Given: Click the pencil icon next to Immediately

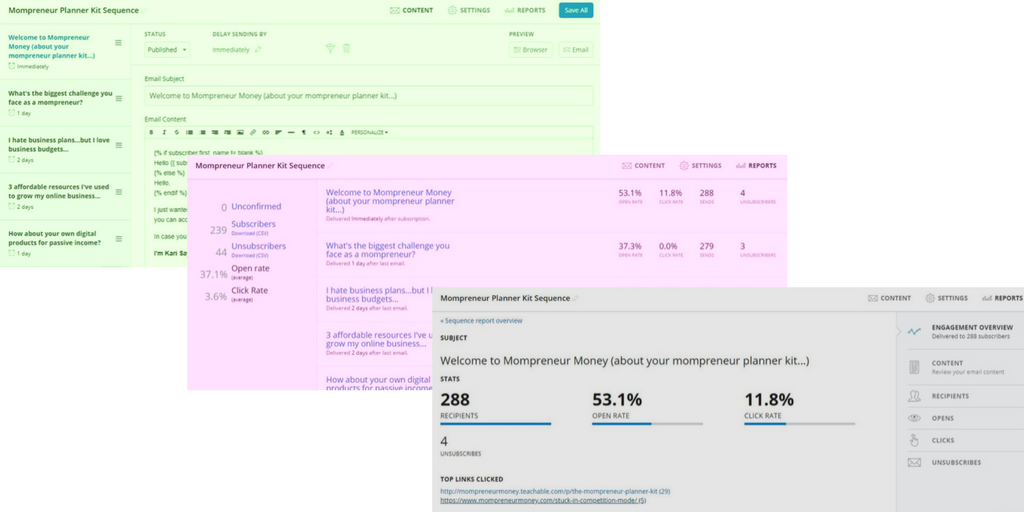Looking at the screenshot, I should coord(258,50).
